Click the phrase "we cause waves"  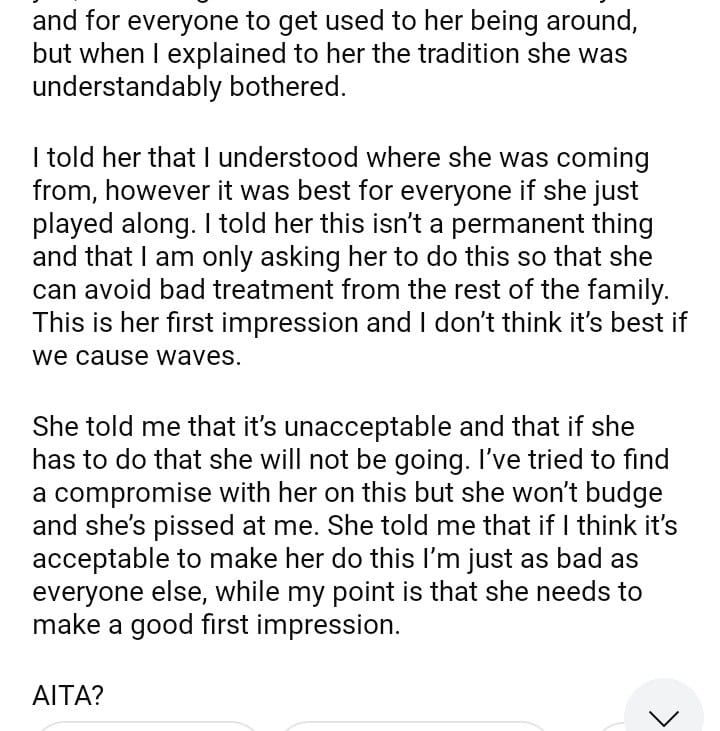[136, 356]
